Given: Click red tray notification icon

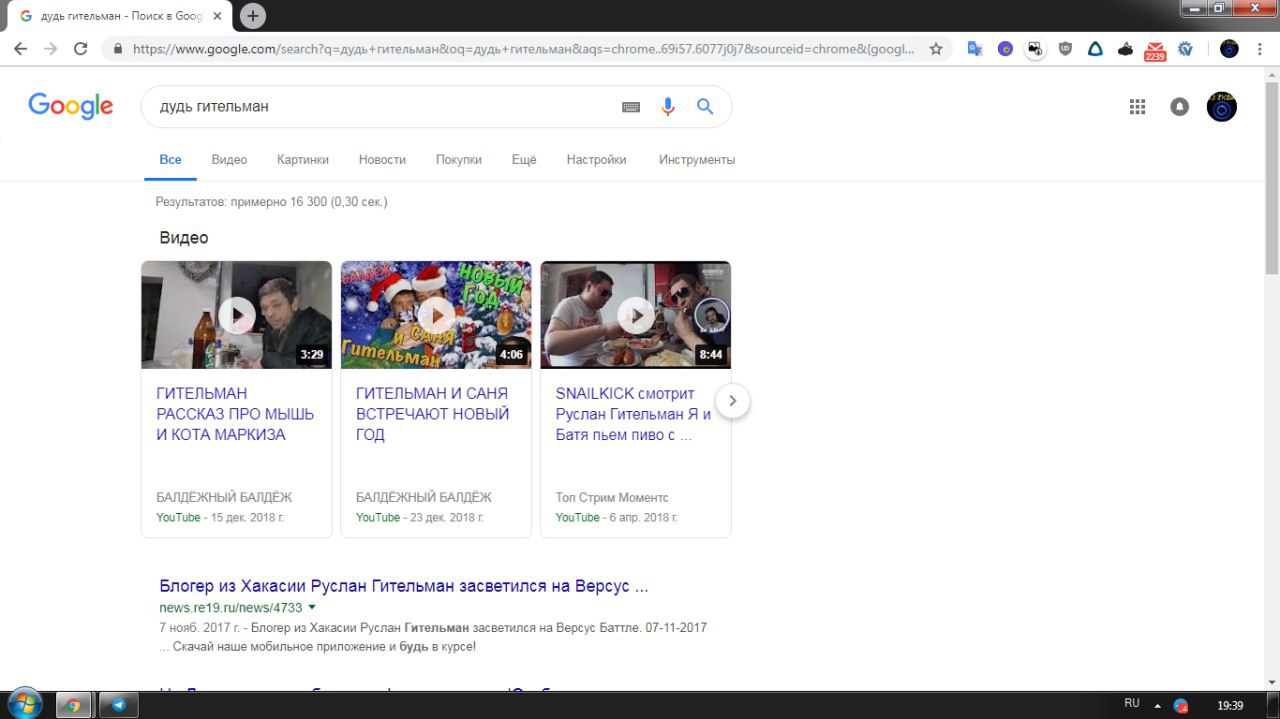Looking at the screenshot, I should coord(1181,705).
